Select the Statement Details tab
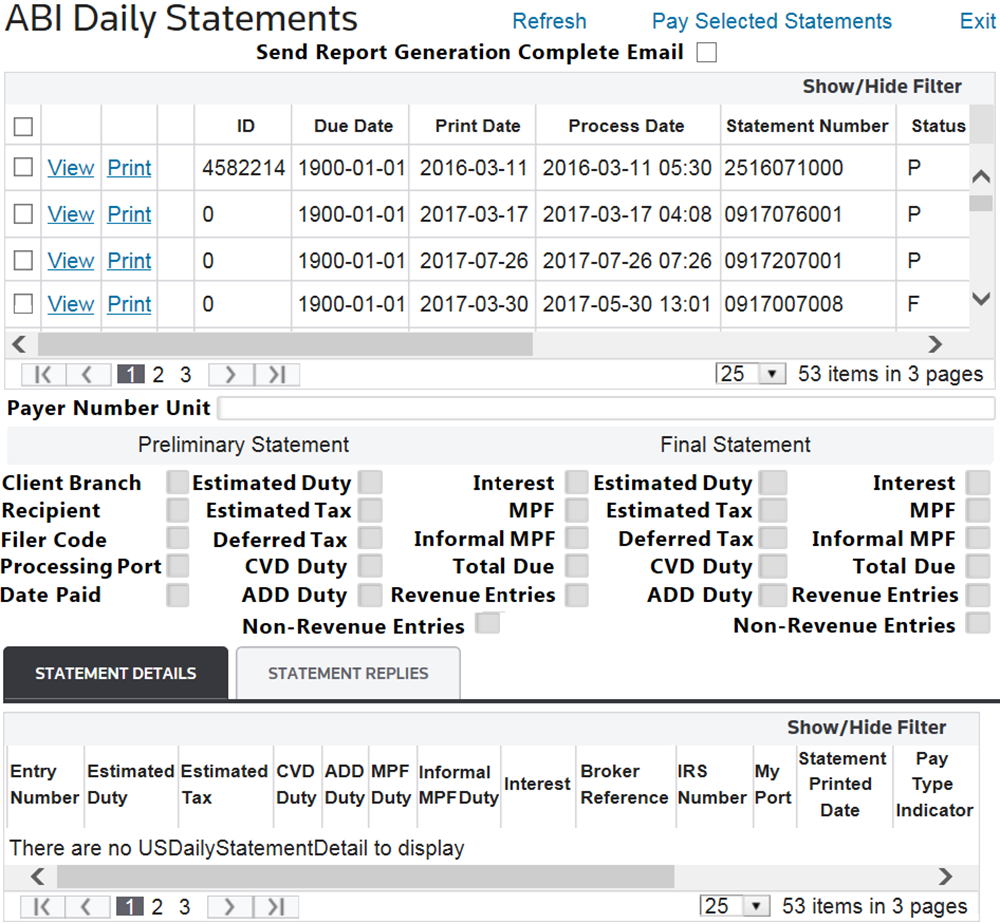Viewport: 1000px width, 924px height. pos(116,673)
